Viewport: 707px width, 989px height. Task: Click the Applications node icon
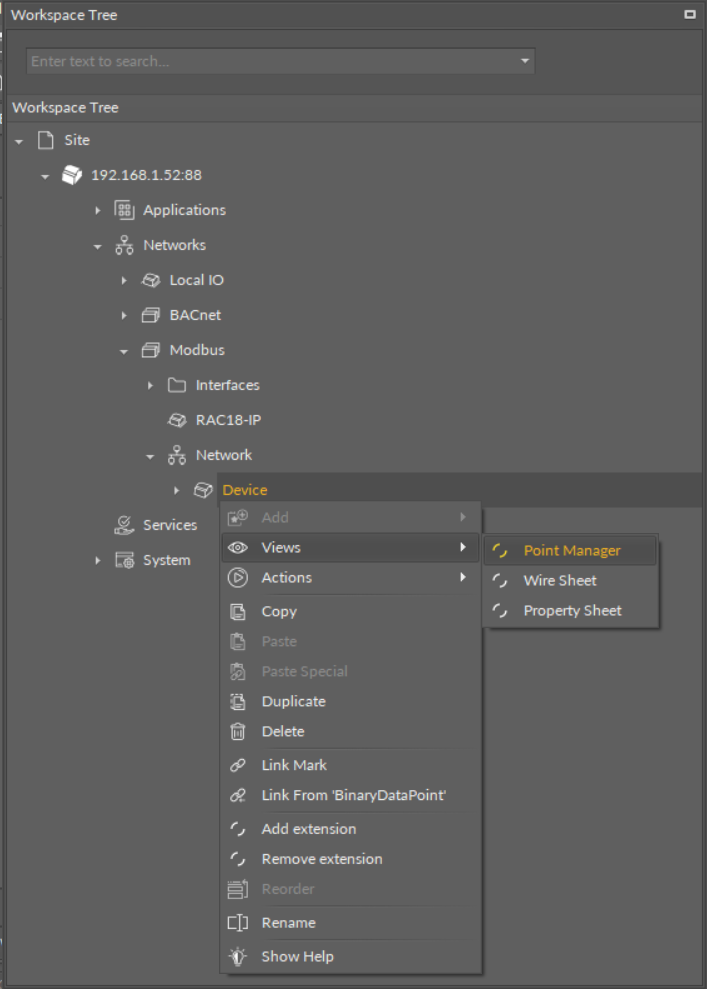coord(124,210)
